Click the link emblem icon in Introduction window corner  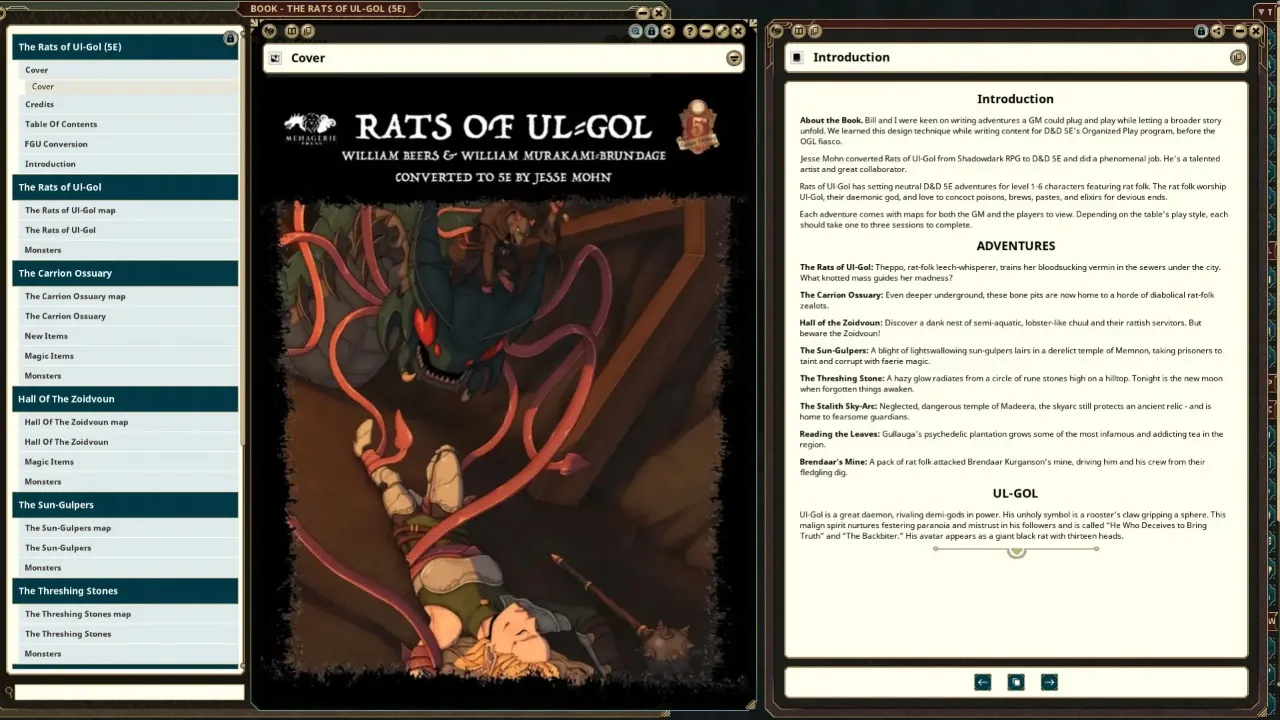pos(776,31)
